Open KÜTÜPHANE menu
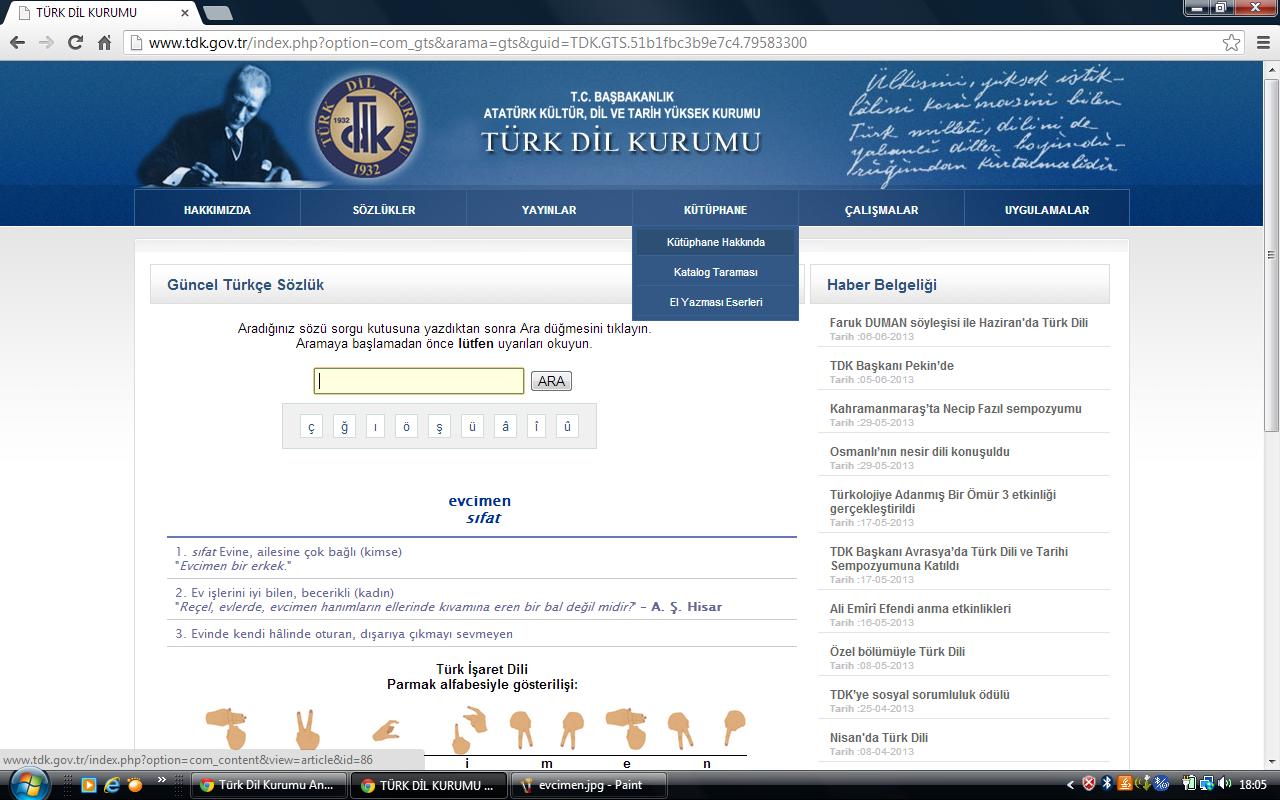This screenshot has width=1280, height=800. tap(715, 210)
